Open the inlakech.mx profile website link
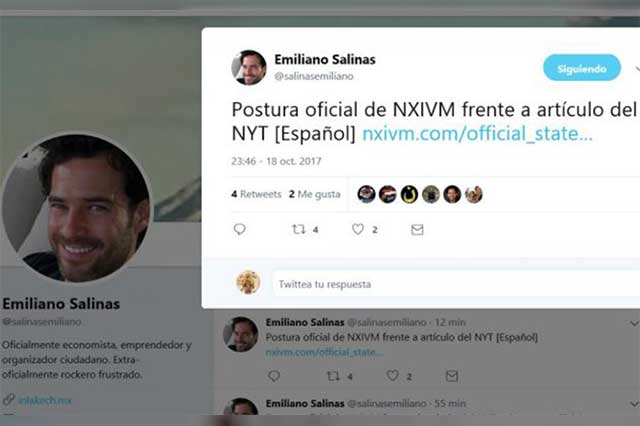 pyautogui.click(x=45, y=400)
